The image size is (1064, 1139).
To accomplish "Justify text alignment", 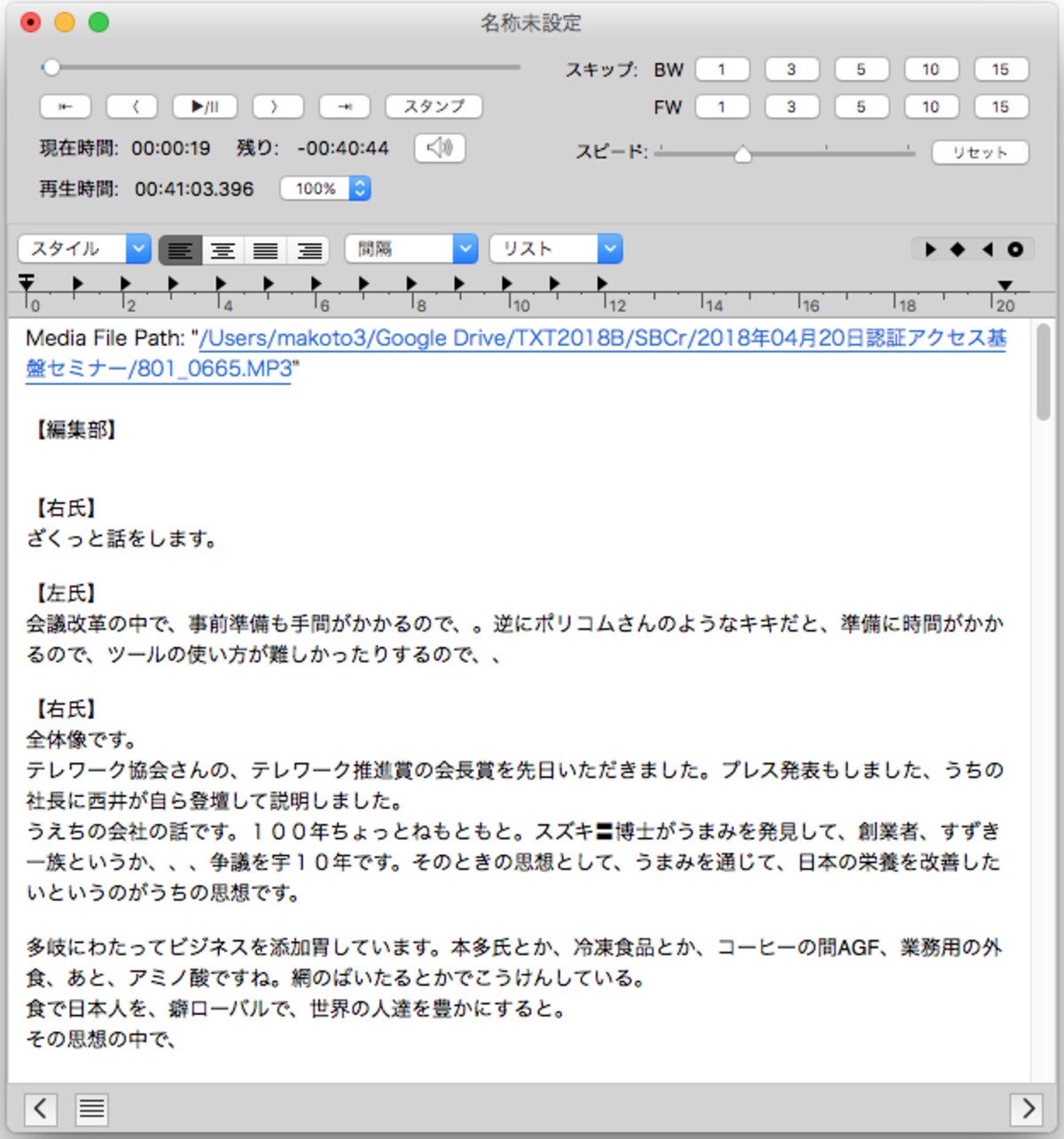I will point(265,250).
